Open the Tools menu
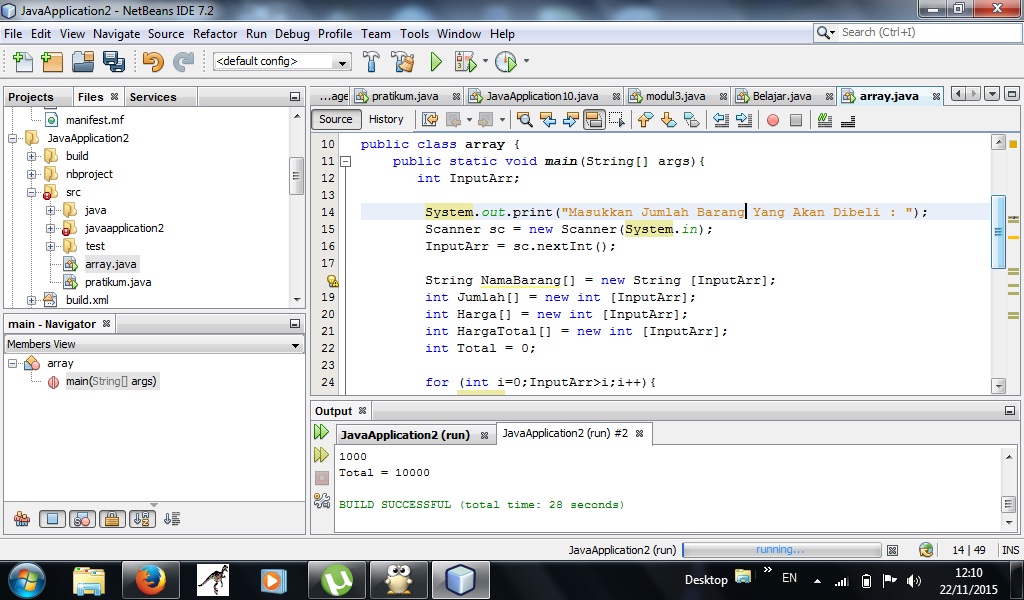Viewport: 1024px width, 600px height. (x=415, y=34)
